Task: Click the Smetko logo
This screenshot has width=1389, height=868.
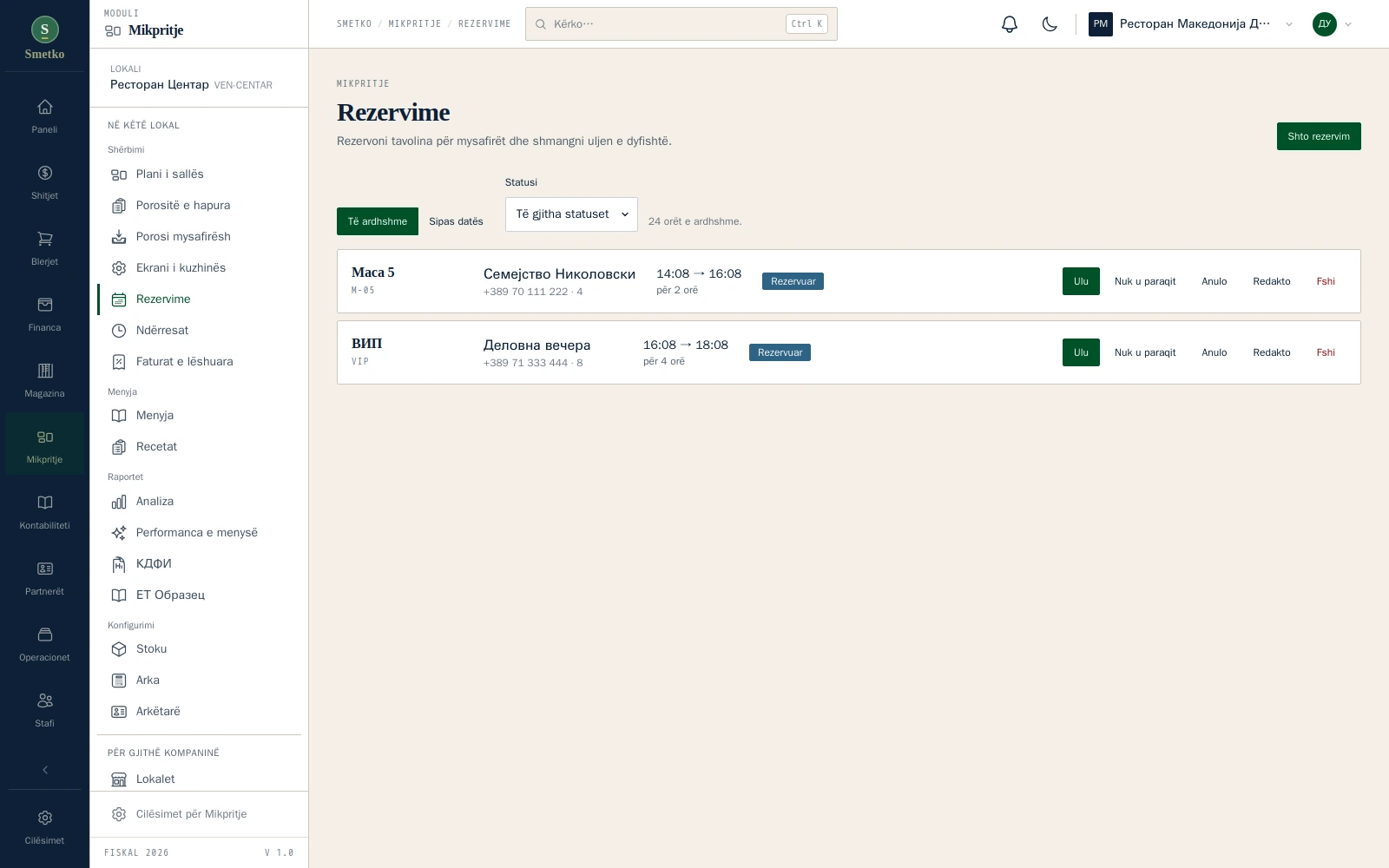Action: [x=44, y=38]
